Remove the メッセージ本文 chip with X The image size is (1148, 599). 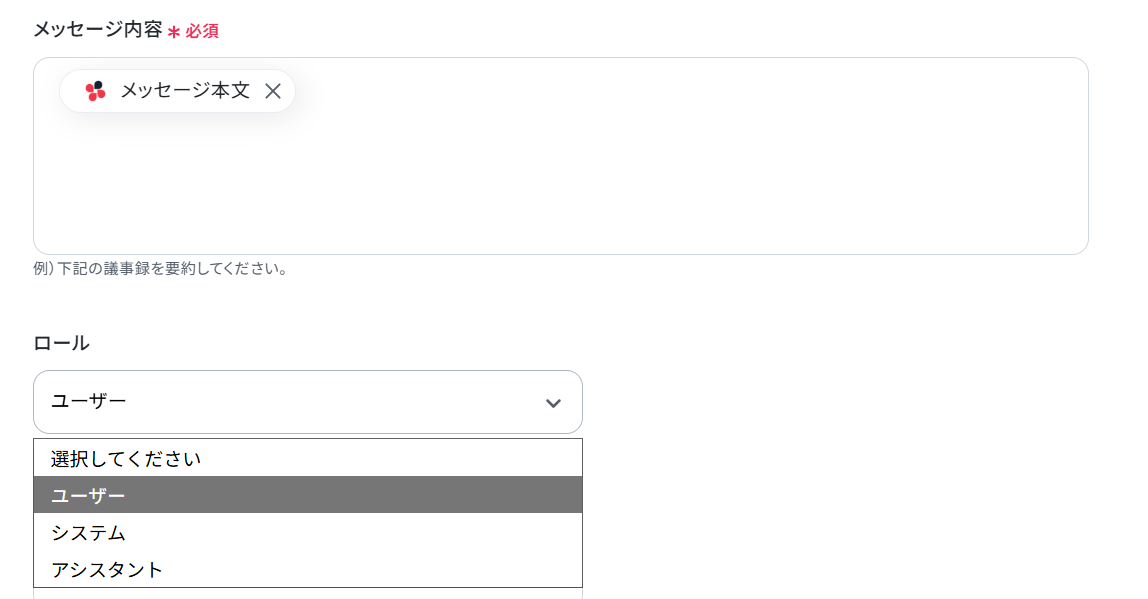click(x=273, y=91)
